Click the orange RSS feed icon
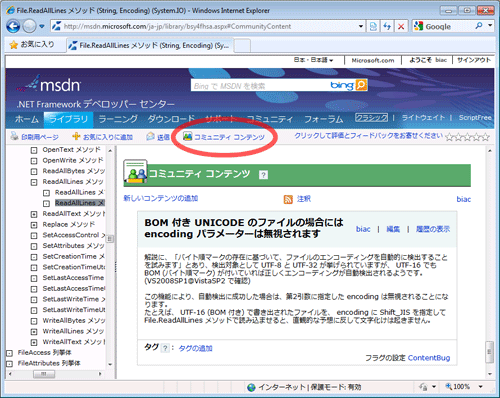This screenshot has width=500, height=398. tap(288, 199)
